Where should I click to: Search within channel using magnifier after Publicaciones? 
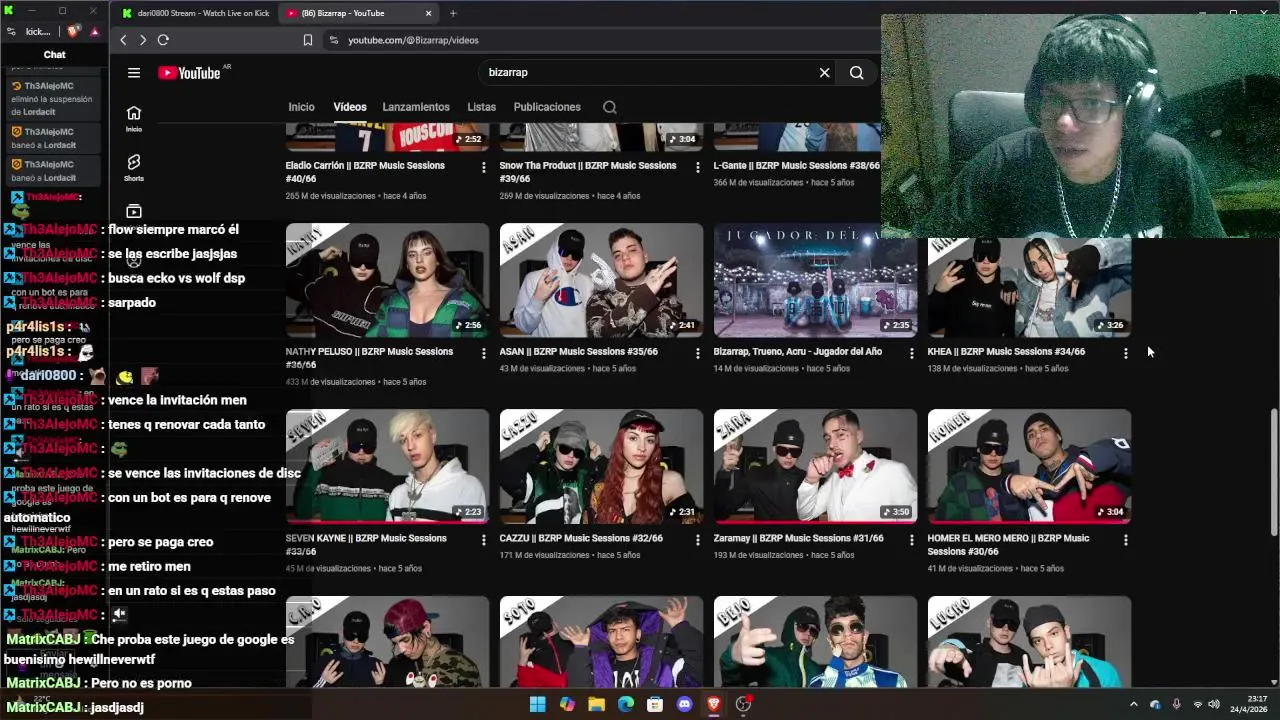tap(609, 107)
